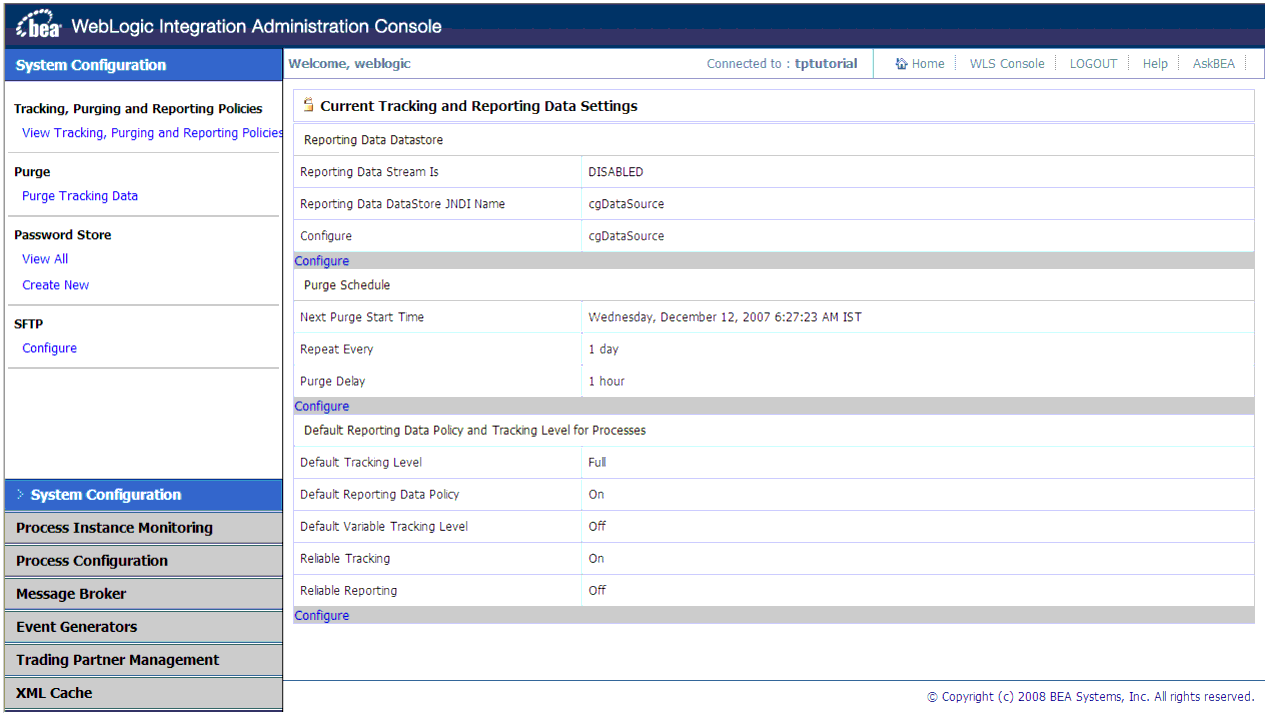
Task: Open XML Cache module
Action: [144, 693]
